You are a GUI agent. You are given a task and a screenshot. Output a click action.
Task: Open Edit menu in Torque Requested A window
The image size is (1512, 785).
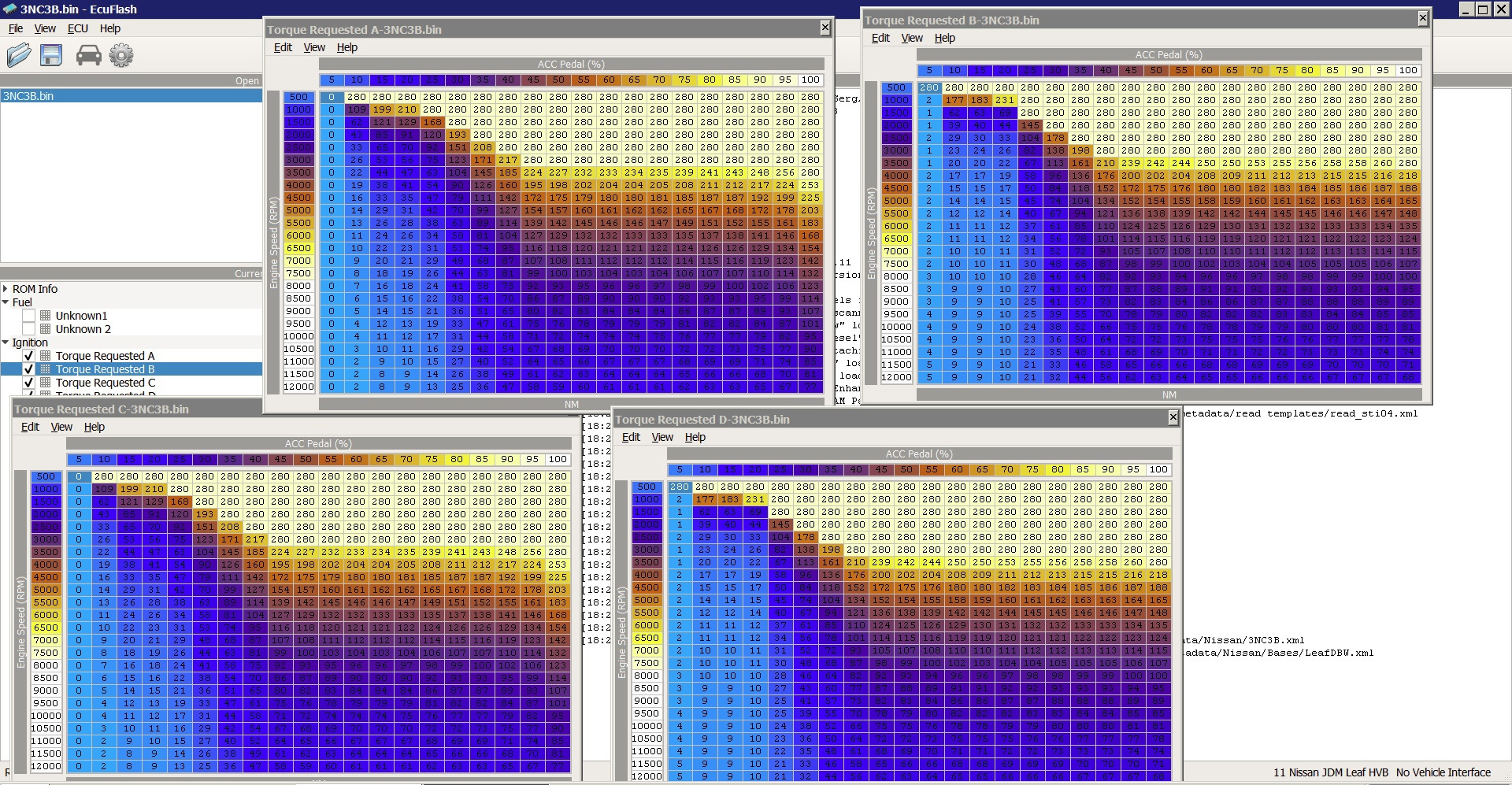283,47
